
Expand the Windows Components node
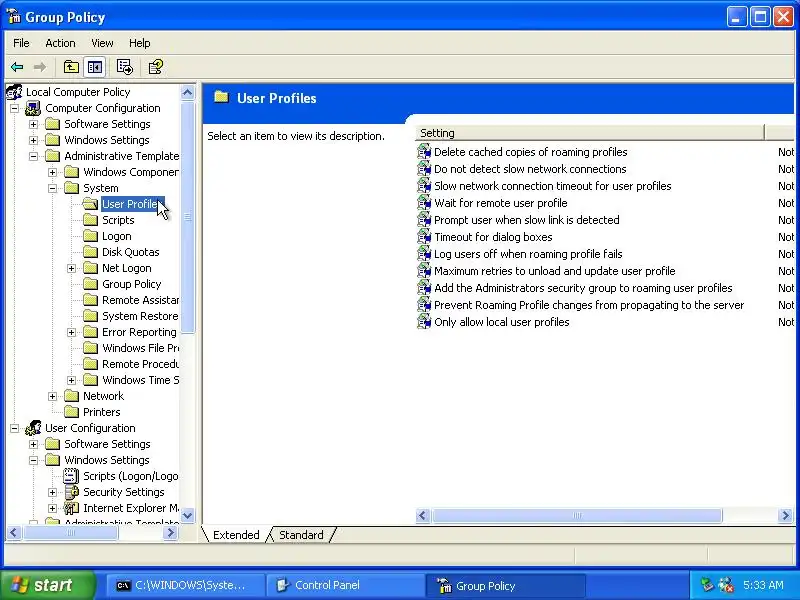pos(52,172)
